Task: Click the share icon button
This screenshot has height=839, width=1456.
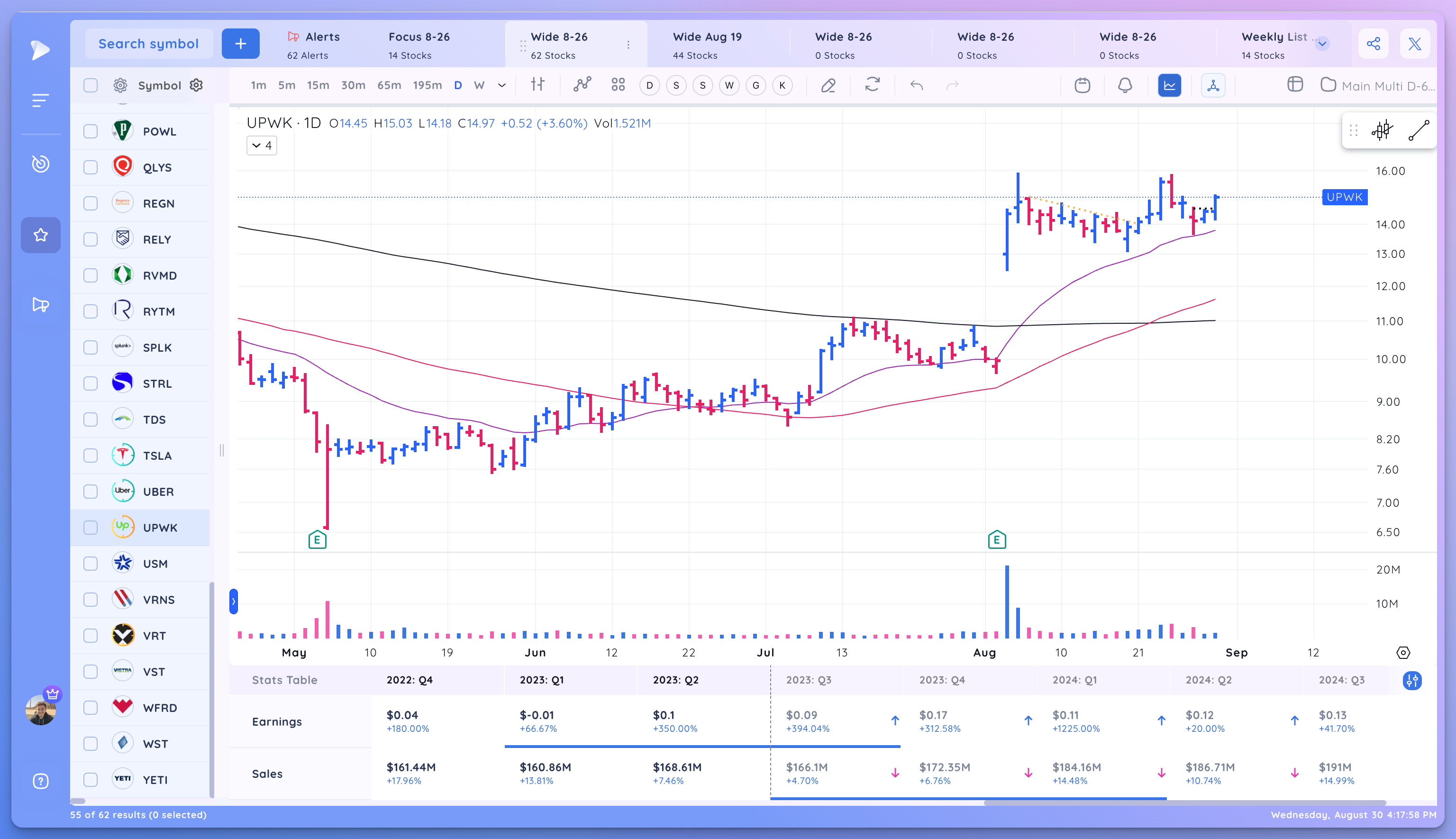Action: click(1373, 44)
